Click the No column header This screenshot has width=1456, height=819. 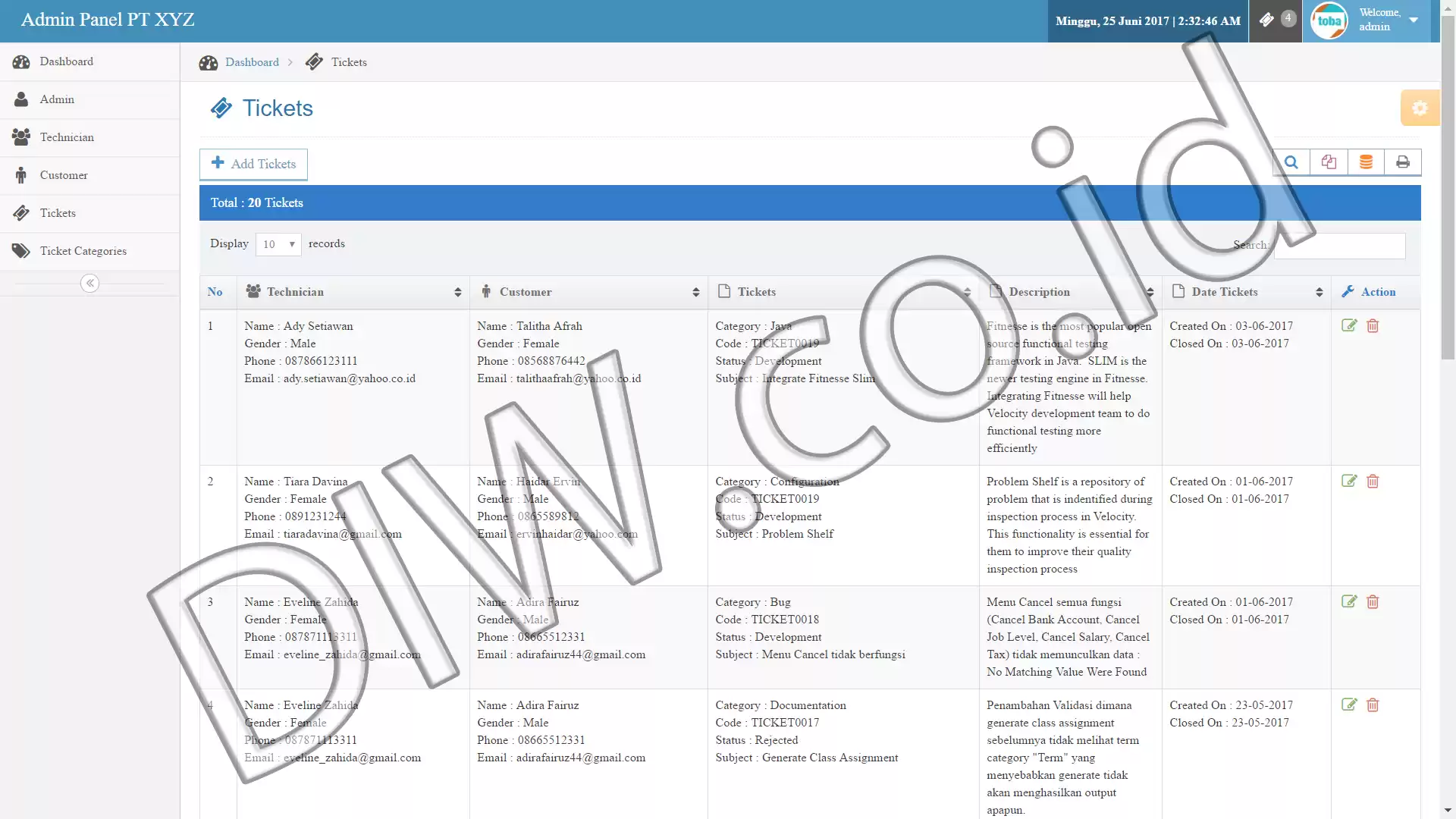coord(218,292)
